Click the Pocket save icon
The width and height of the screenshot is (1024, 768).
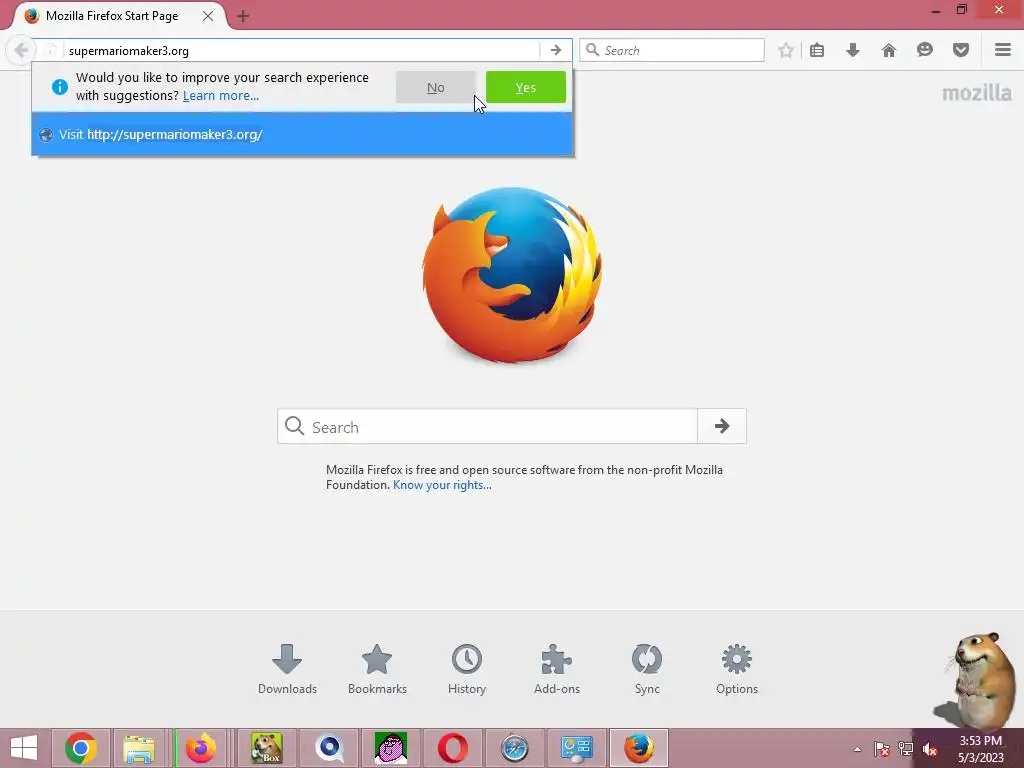click(961, 50)
